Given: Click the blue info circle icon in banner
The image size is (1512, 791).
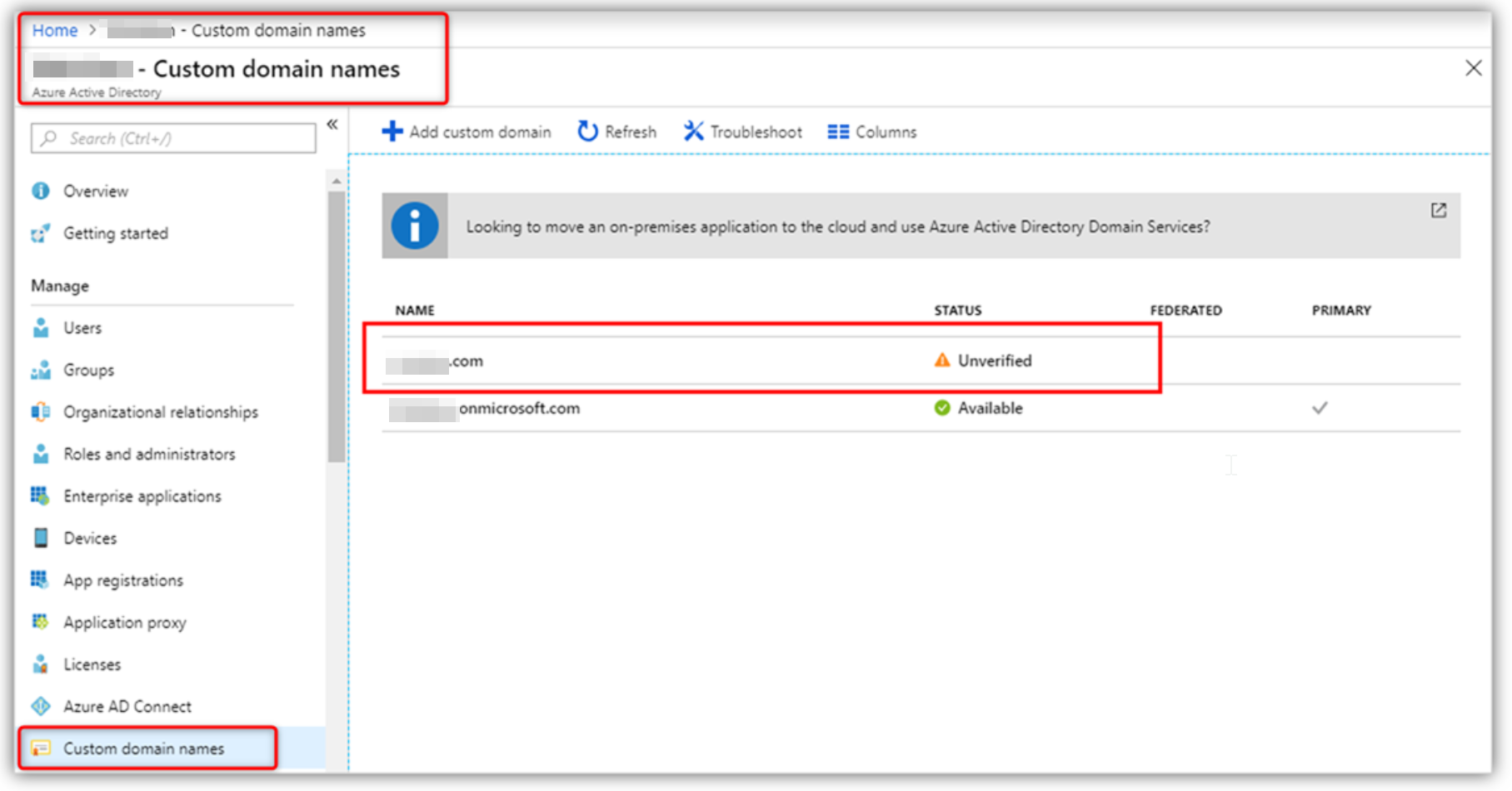Looking at the screenshot, I should click(x=415, y=226).
